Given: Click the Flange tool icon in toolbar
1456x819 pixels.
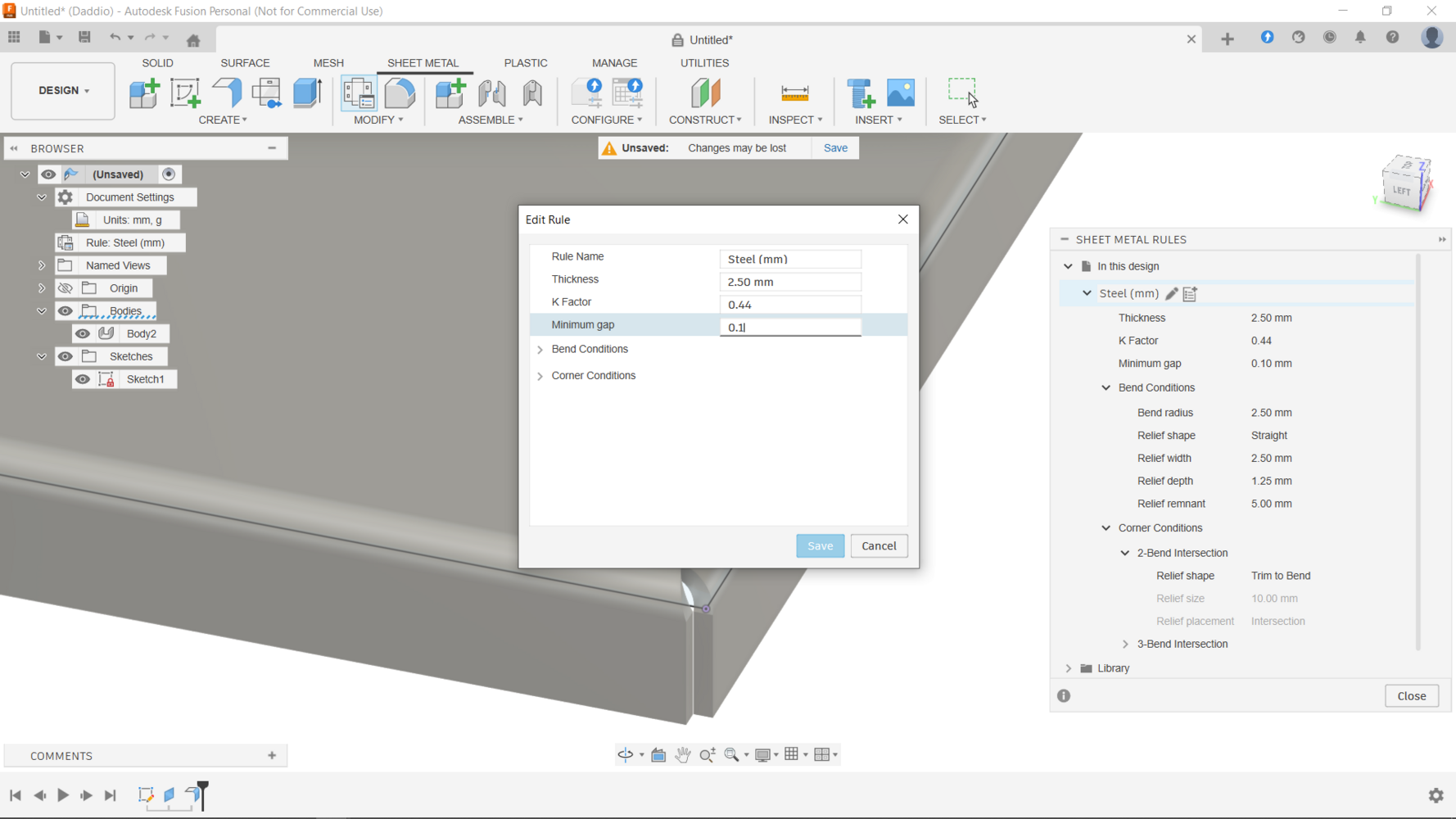Looking at the screenshot, I should point(226,93).
